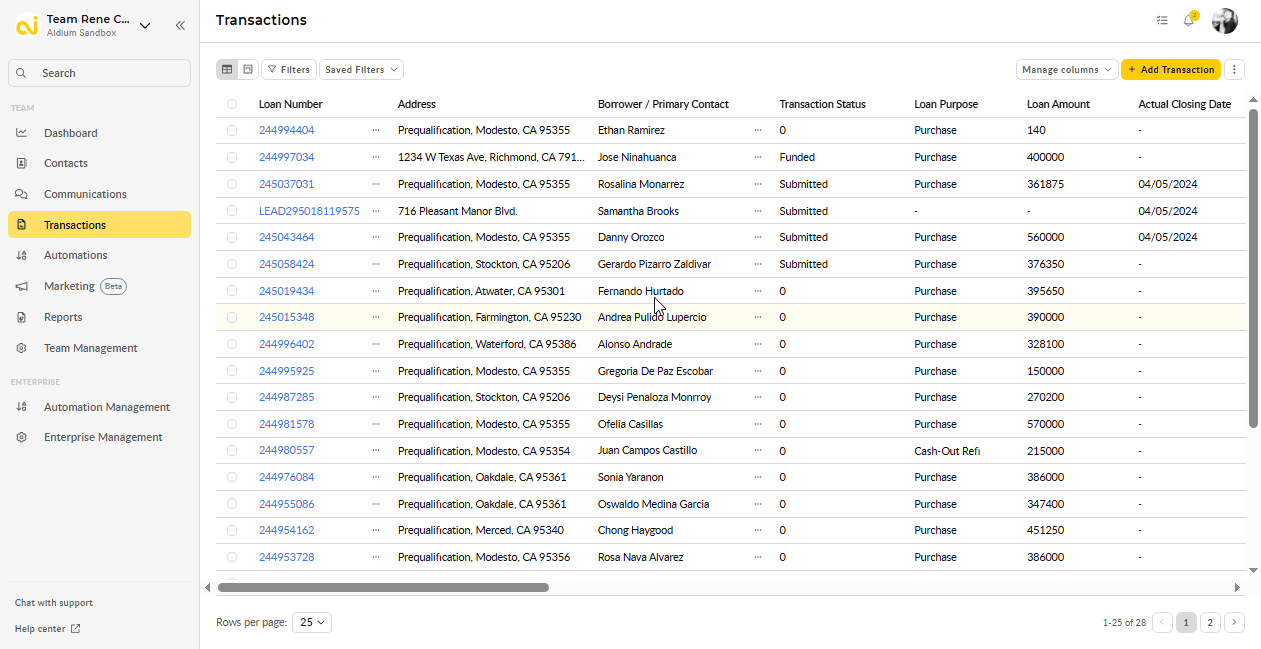Open Marketing (Beta) in the sidebar
Screen dimensions: 1261x649
[x=99, y=286]
